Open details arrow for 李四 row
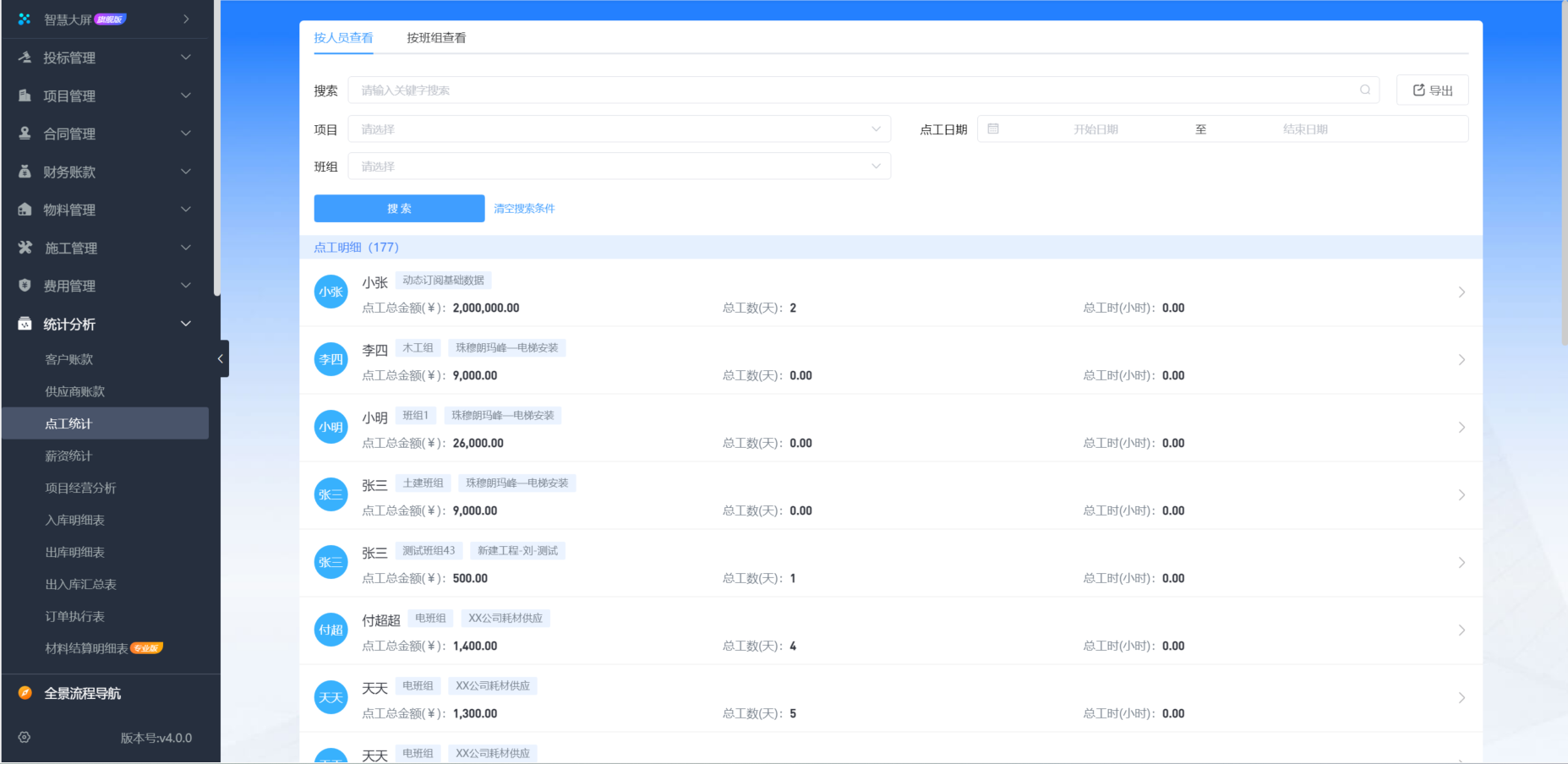1568x764 pixels. [x=1461, y=360]
